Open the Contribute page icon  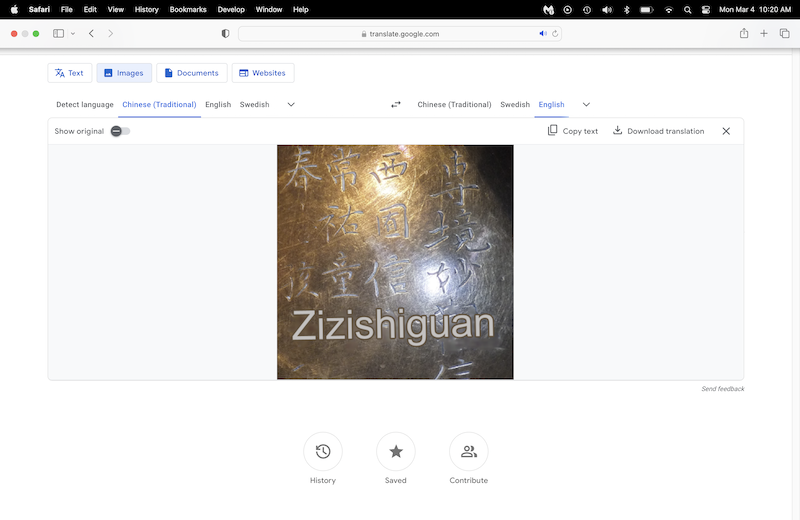coord(468,452)
